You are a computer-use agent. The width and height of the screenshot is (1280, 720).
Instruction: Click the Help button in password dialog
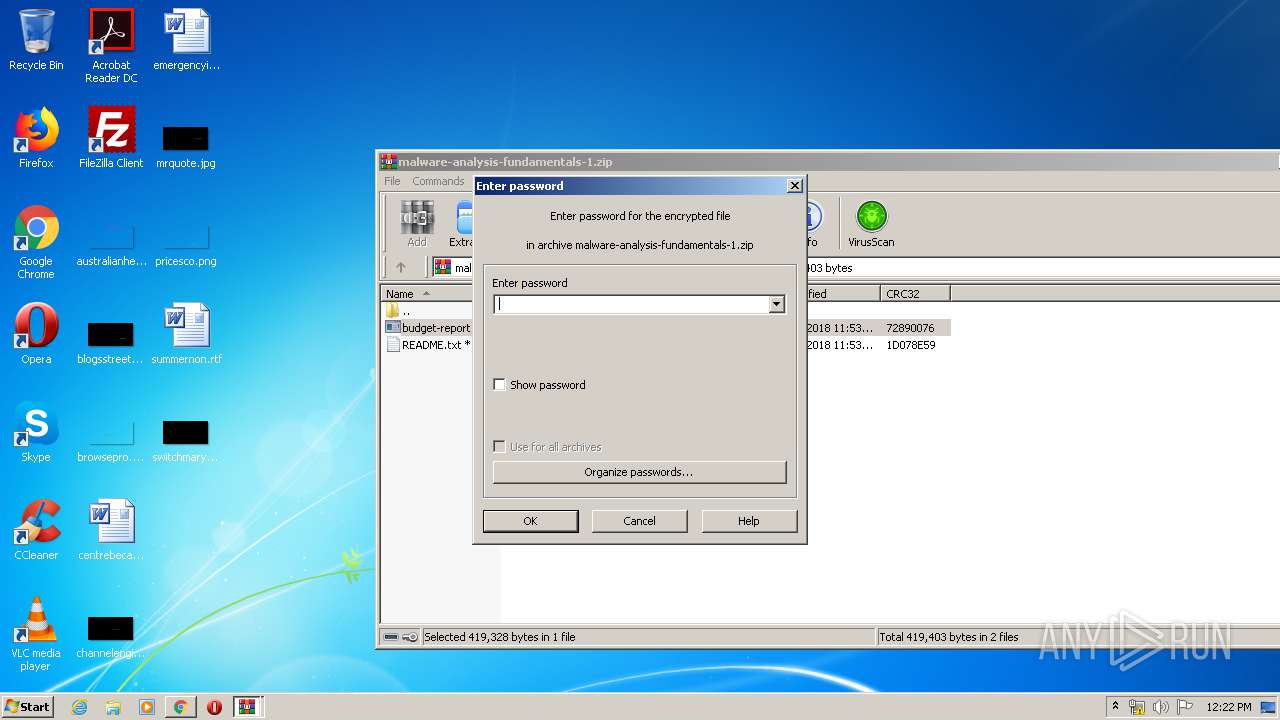click(749, 521)
